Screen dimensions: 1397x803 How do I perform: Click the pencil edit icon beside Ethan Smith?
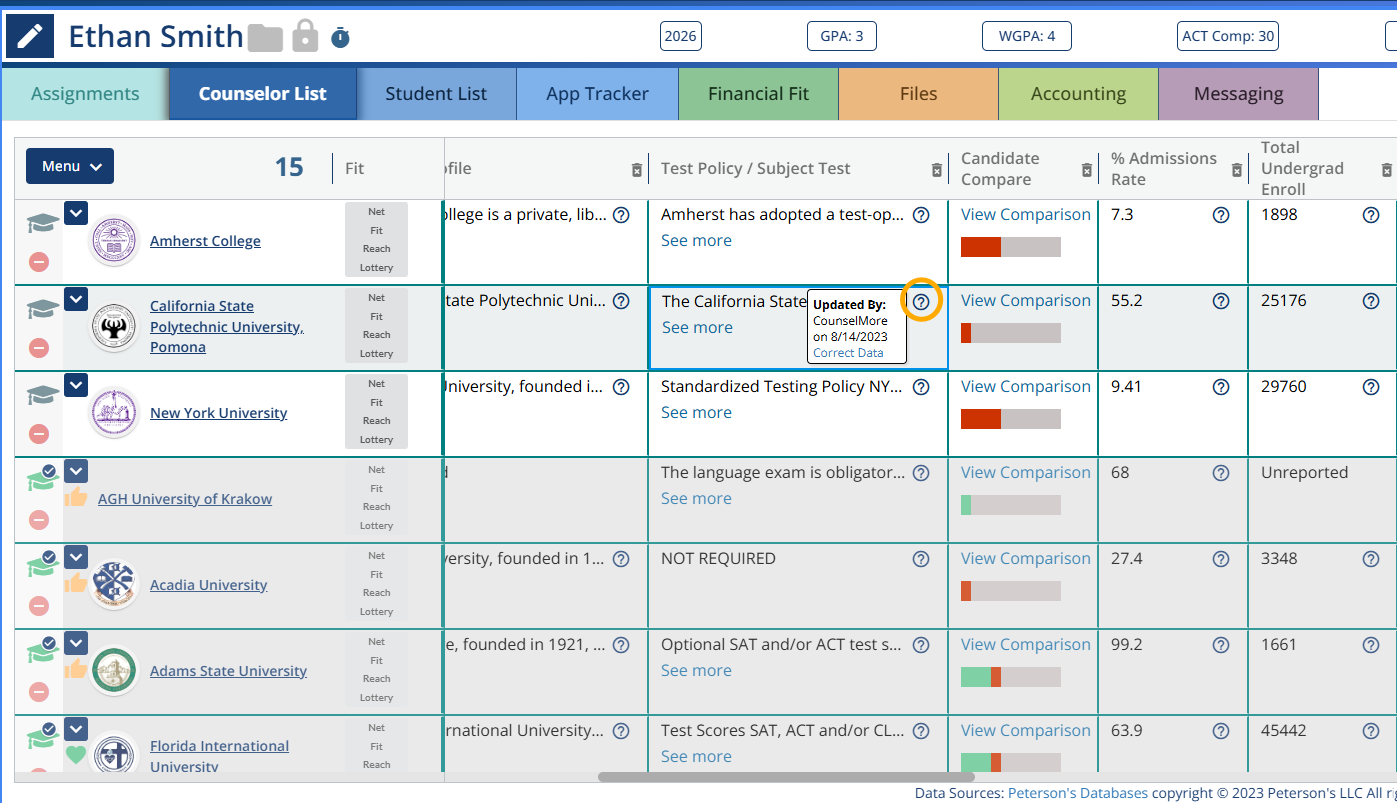[x=31, y=37]
